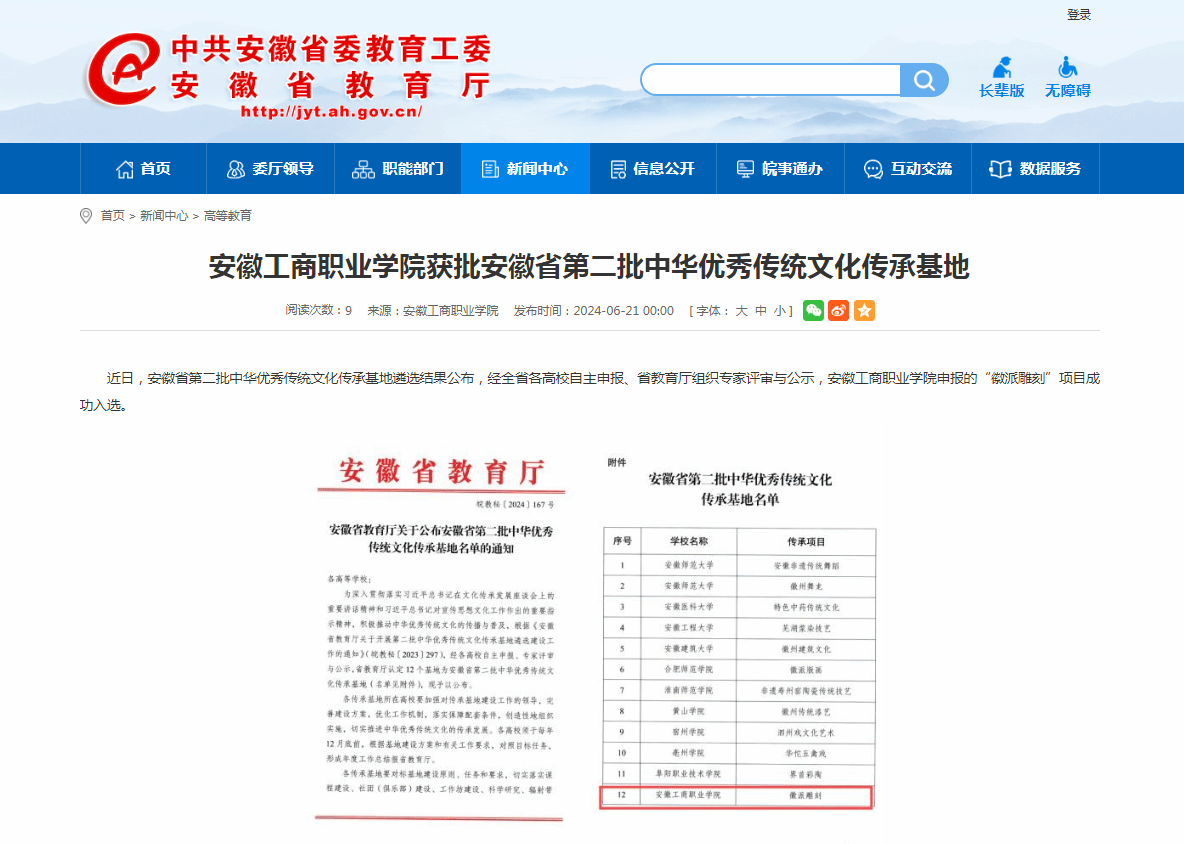Open the 委厅领导 navigation tab

click(x=270, y=168)
